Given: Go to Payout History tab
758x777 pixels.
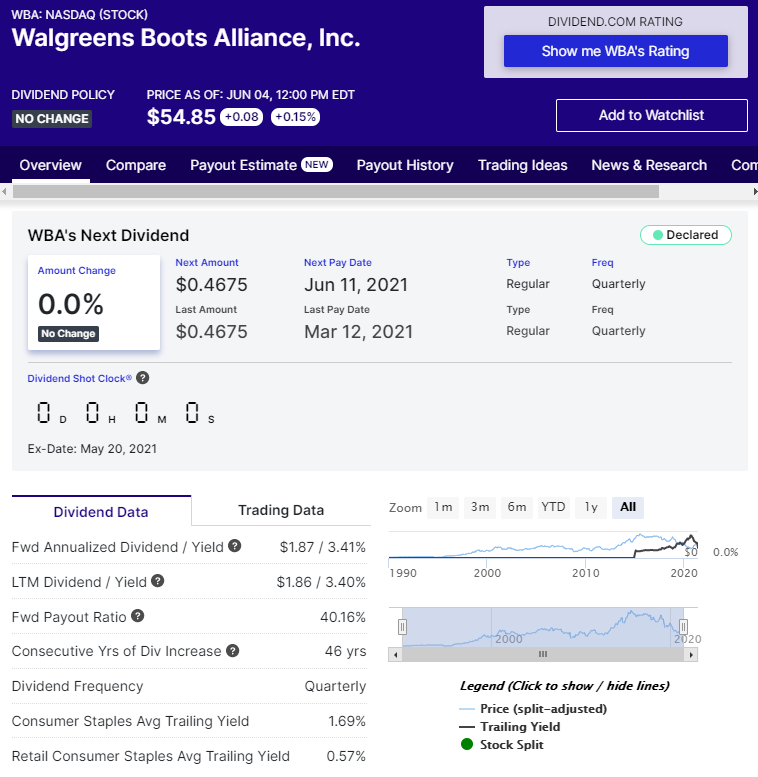Looking at the screenshot, I should [x=405, y=165].
